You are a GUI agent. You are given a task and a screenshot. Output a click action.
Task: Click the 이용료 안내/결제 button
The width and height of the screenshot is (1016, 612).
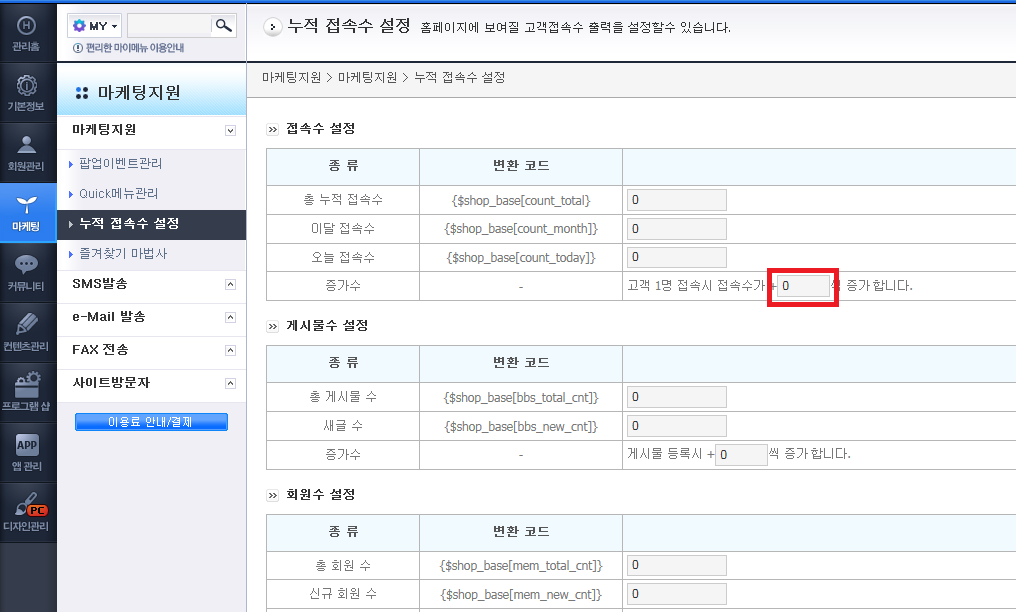point(151,422)
